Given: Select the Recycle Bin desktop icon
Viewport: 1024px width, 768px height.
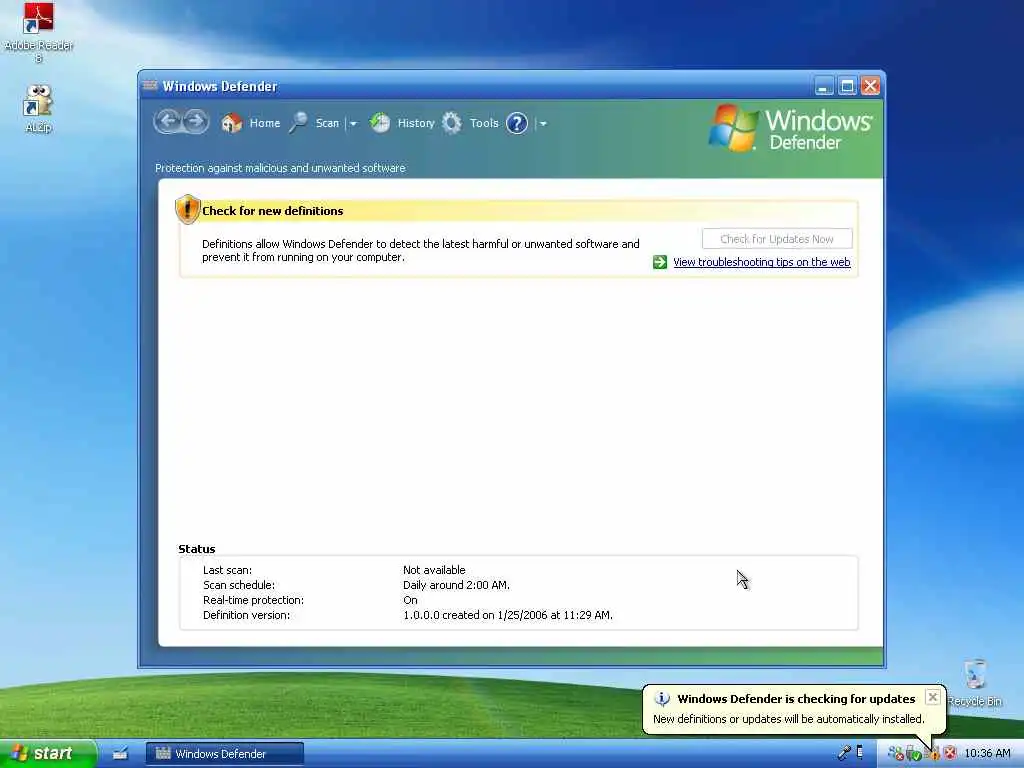Looking at the screenshot, I should click(x=974, y=683).
